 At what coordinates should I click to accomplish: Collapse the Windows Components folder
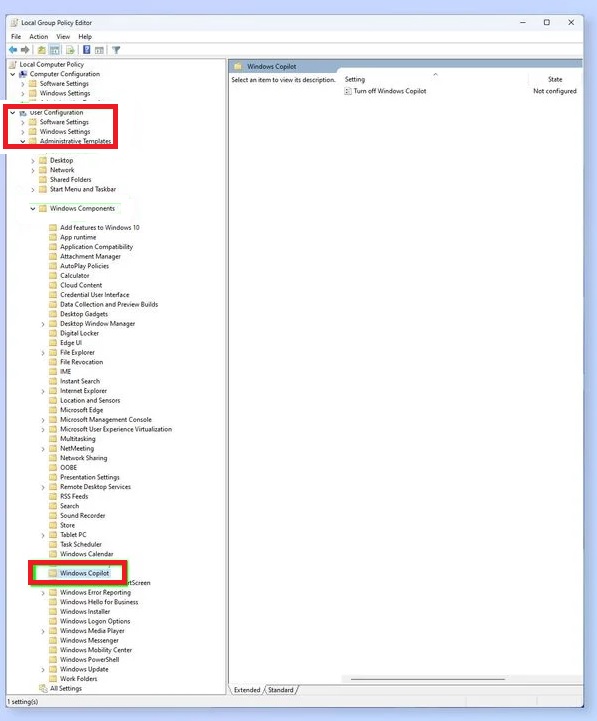click(x=33, y=208)
